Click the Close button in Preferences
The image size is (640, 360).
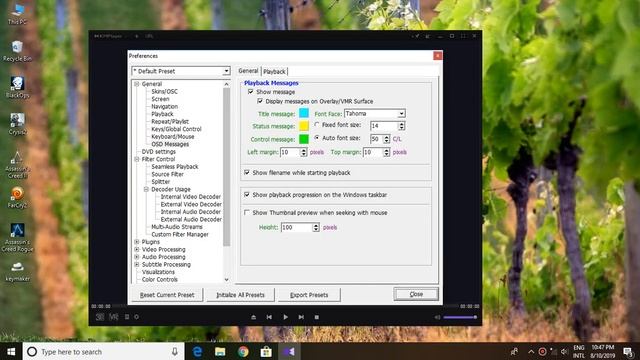(416, 294)
